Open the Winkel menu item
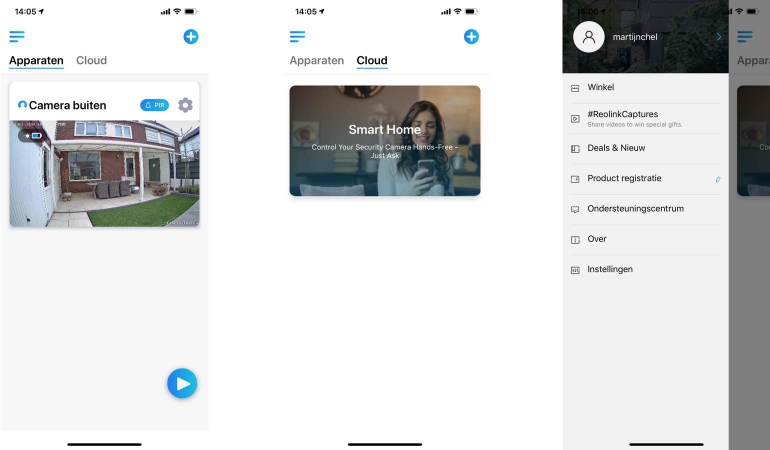 pos(601,88)
